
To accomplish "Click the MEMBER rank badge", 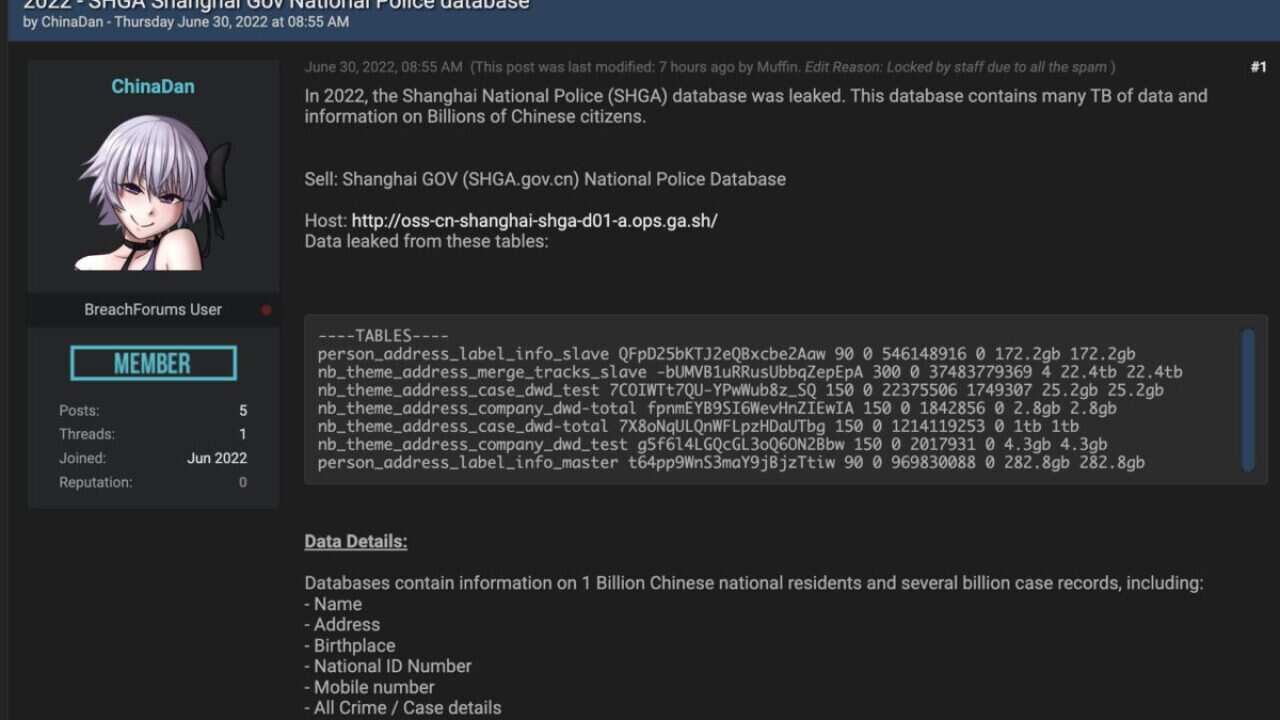I will [x=153, y=363].
